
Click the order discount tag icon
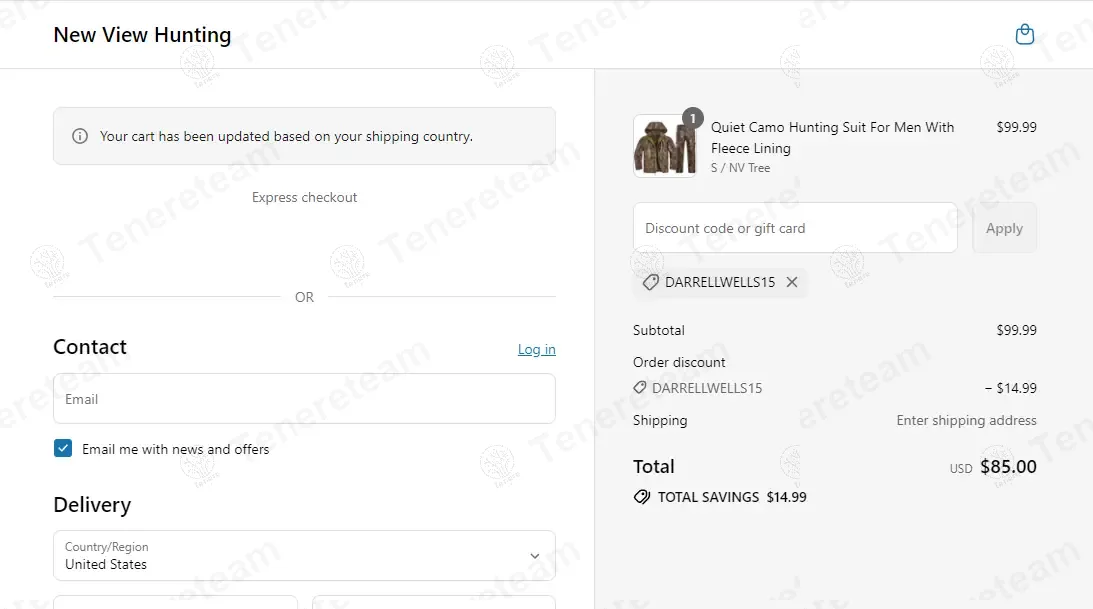point(640,387)
